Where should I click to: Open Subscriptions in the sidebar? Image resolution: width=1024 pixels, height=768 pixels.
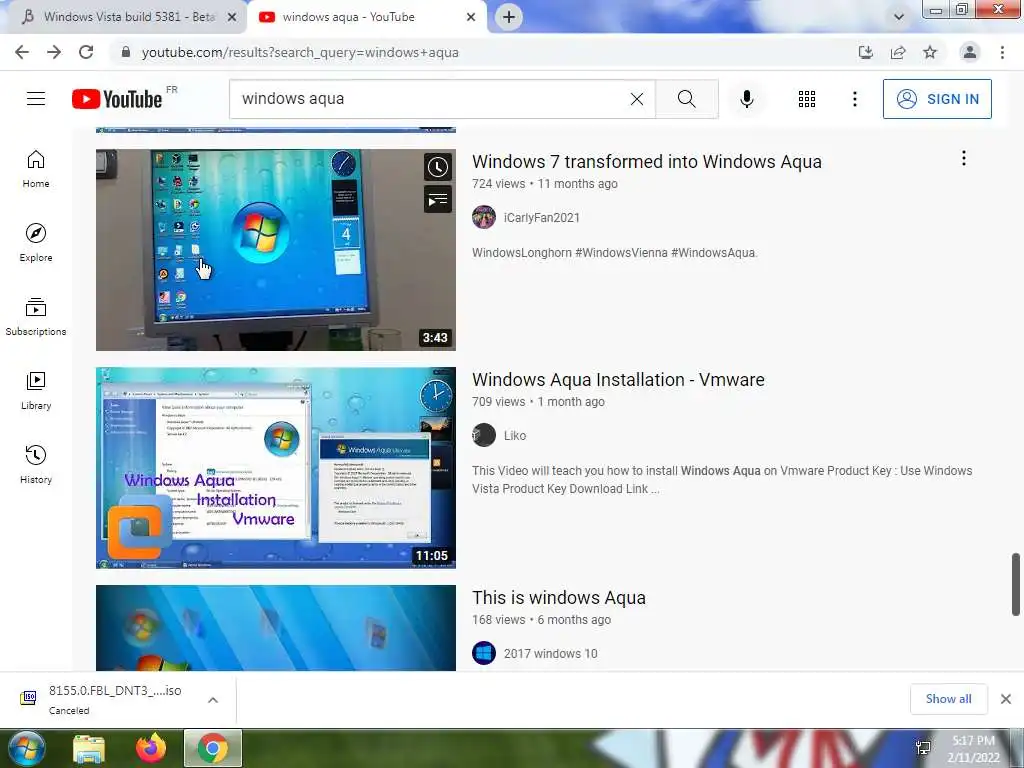36,317
